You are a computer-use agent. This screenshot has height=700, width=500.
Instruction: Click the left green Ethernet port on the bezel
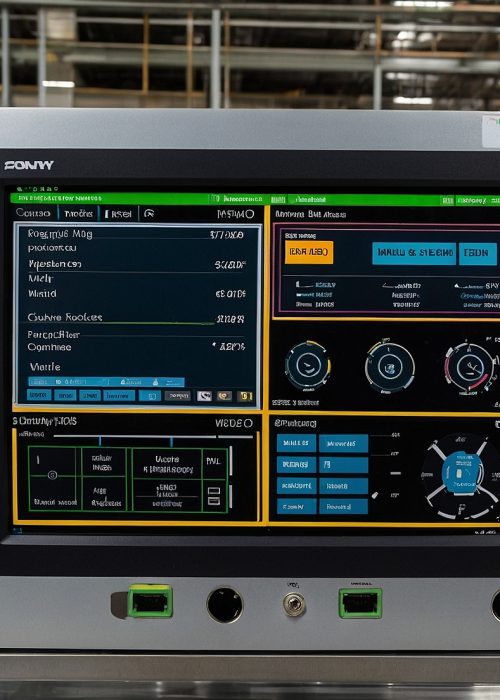point(150,601)
